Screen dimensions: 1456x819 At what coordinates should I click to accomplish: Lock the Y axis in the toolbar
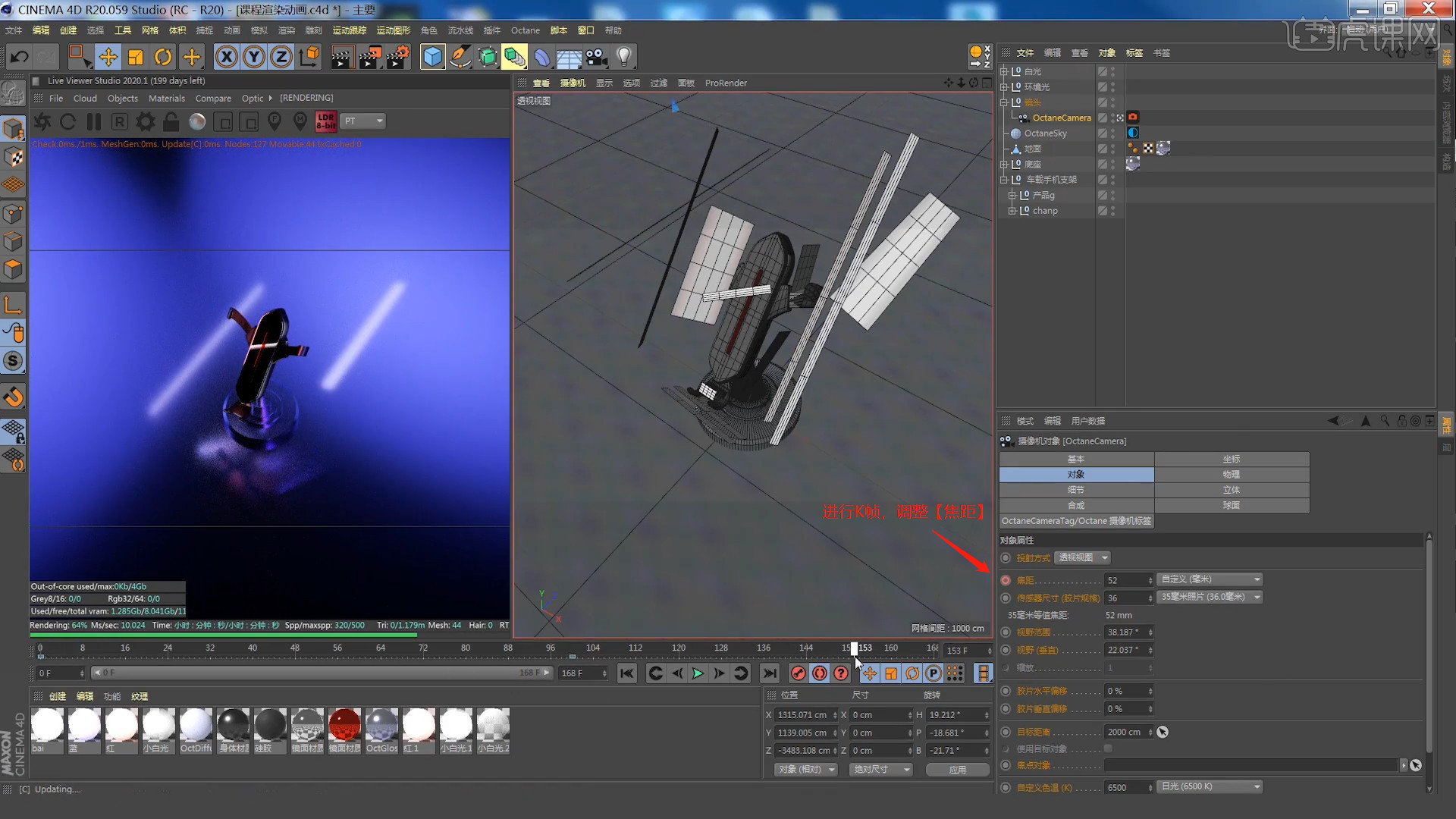pyautogui.click(x=253, y=57)
